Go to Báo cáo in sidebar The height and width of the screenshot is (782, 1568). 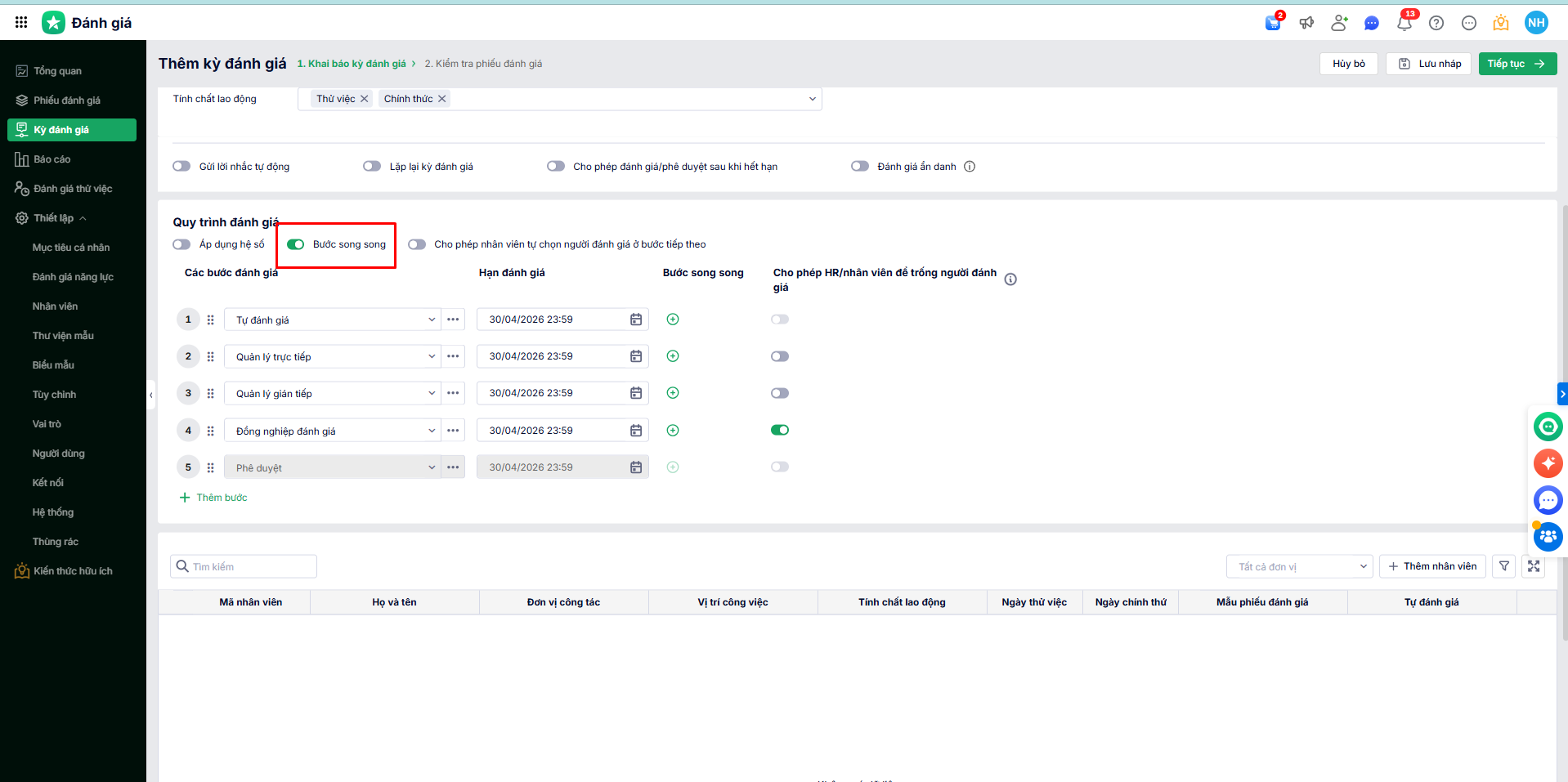tap(52, 159)
